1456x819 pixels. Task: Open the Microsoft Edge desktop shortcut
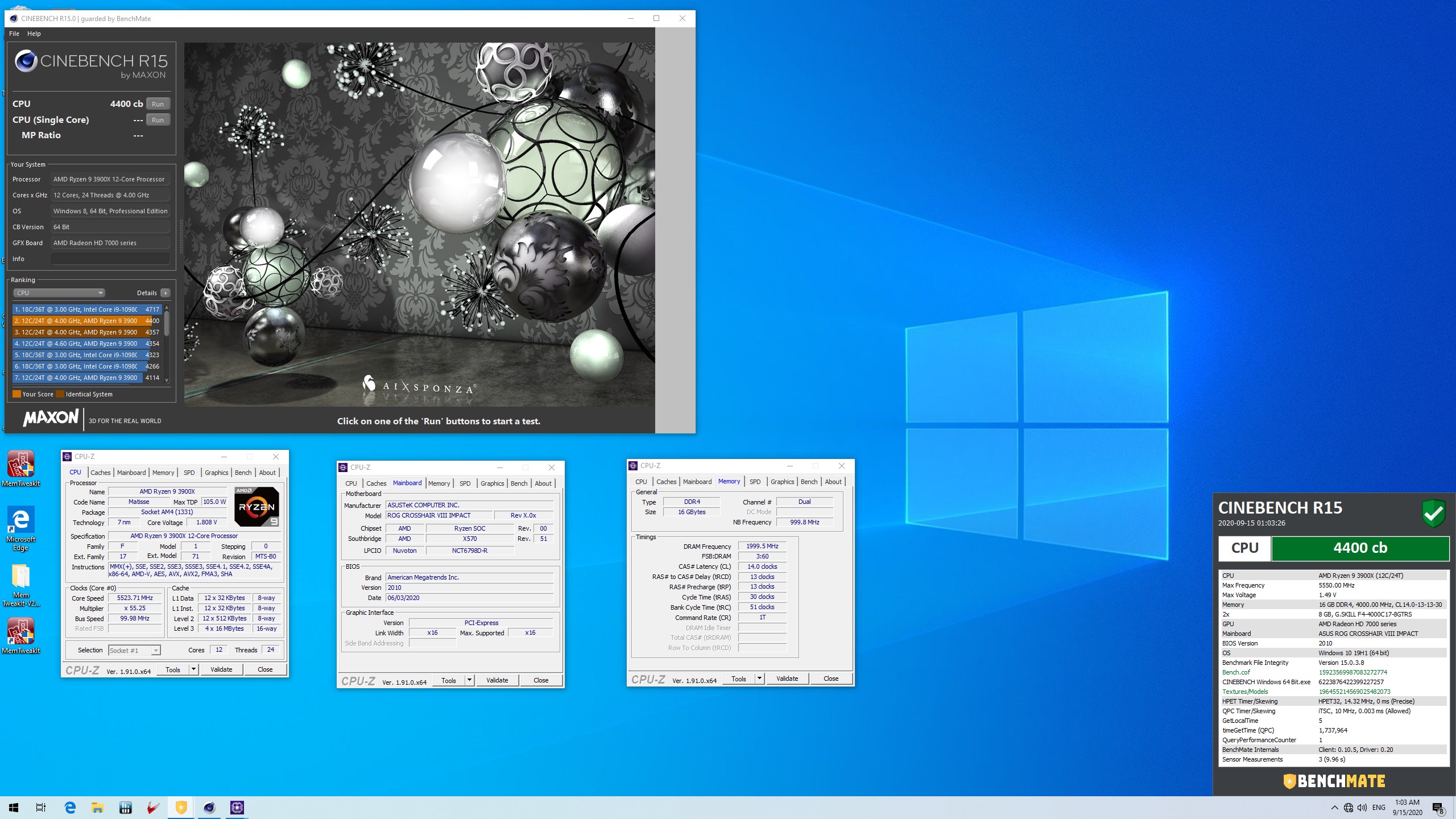click(21, 528)
